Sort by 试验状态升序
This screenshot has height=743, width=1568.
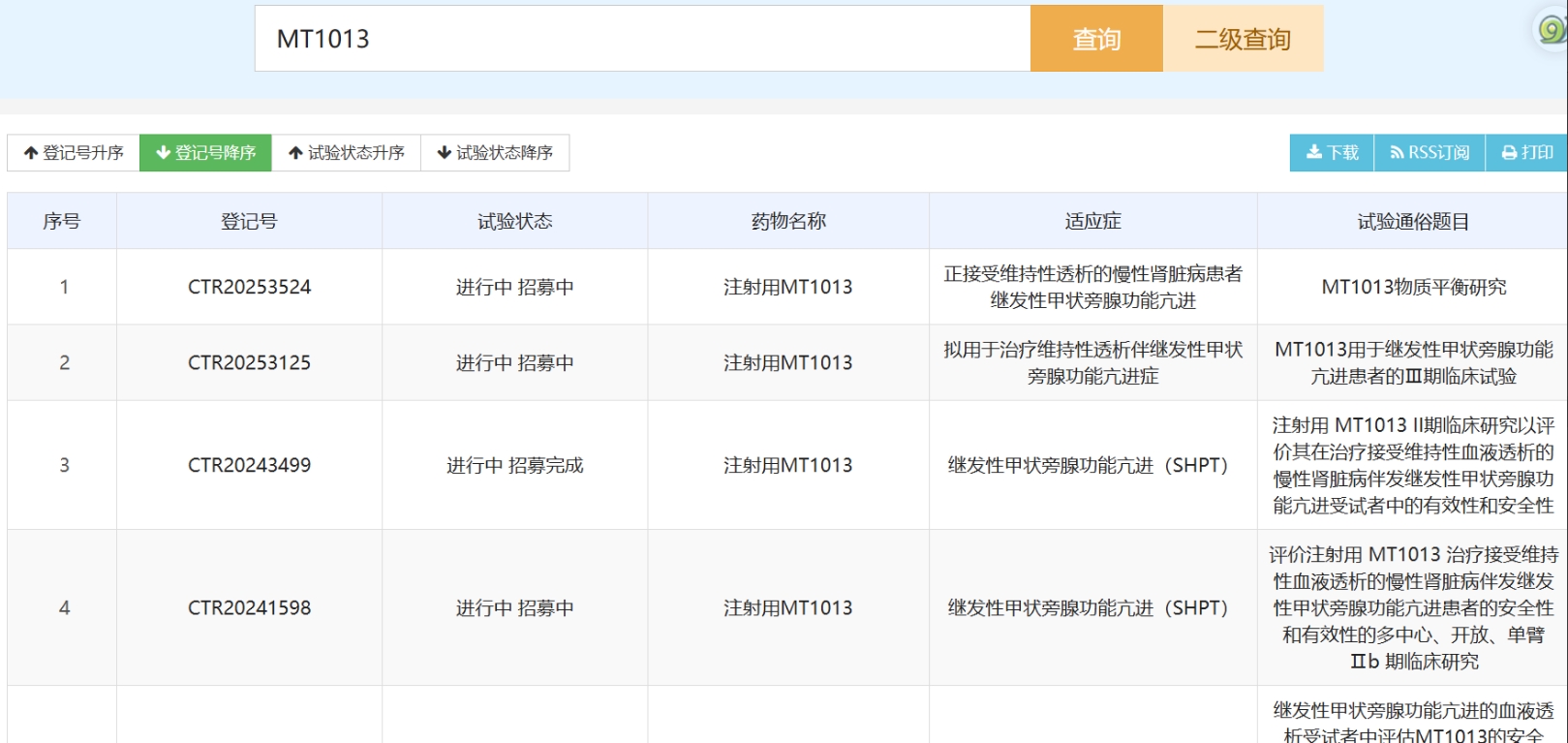point(347,153)
